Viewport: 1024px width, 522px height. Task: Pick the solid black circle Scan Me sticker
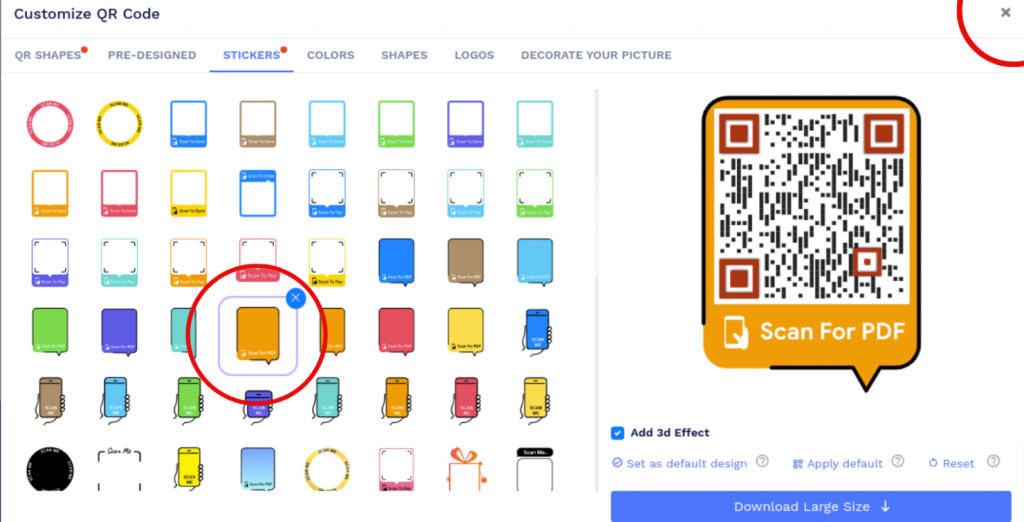tap(50, 469)
